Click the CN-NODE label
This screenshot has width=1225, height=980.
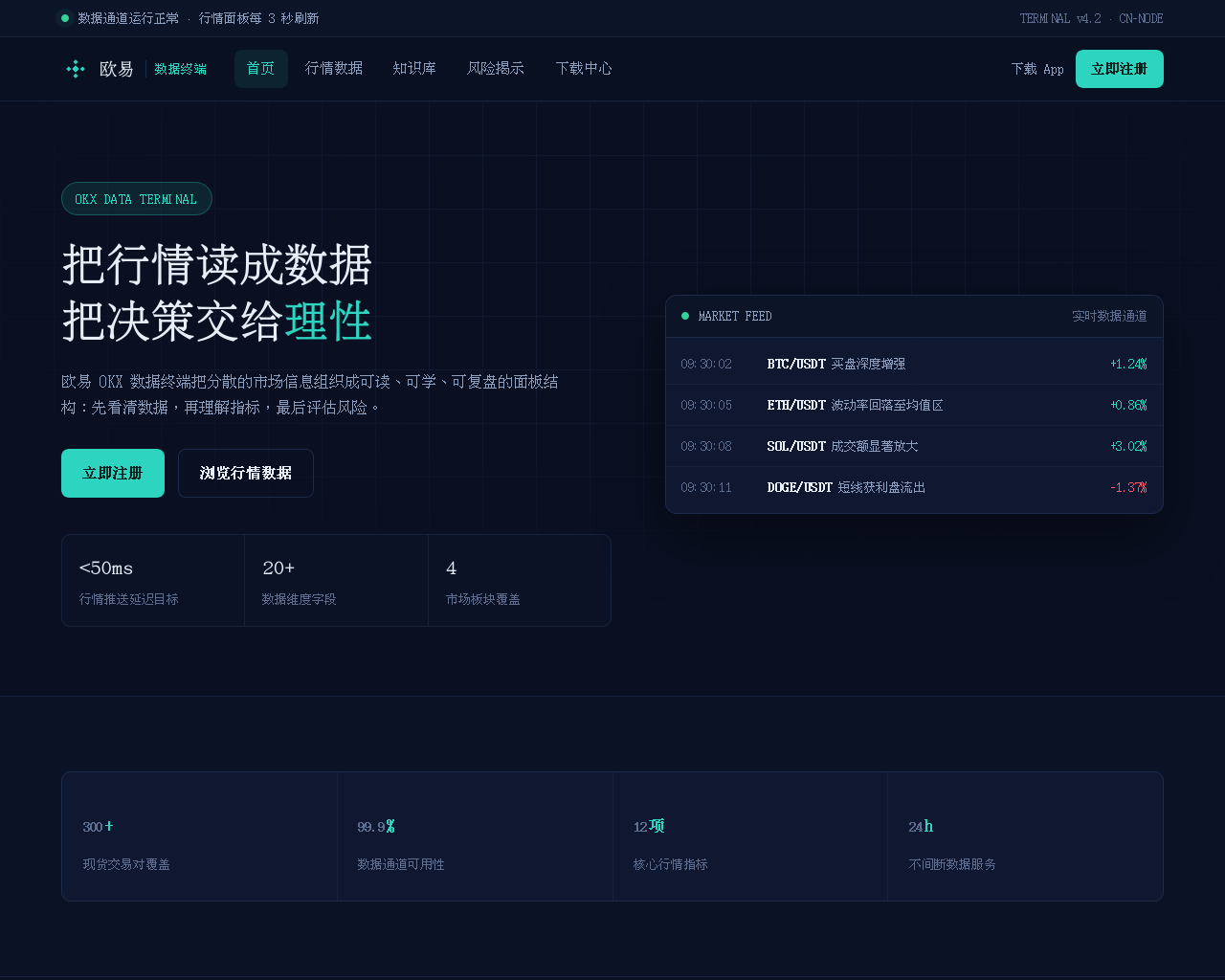[1141, 18]
